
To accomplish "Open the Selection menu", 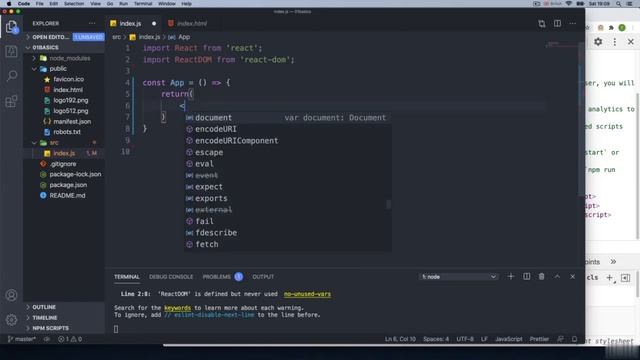I will click(74, 4).
